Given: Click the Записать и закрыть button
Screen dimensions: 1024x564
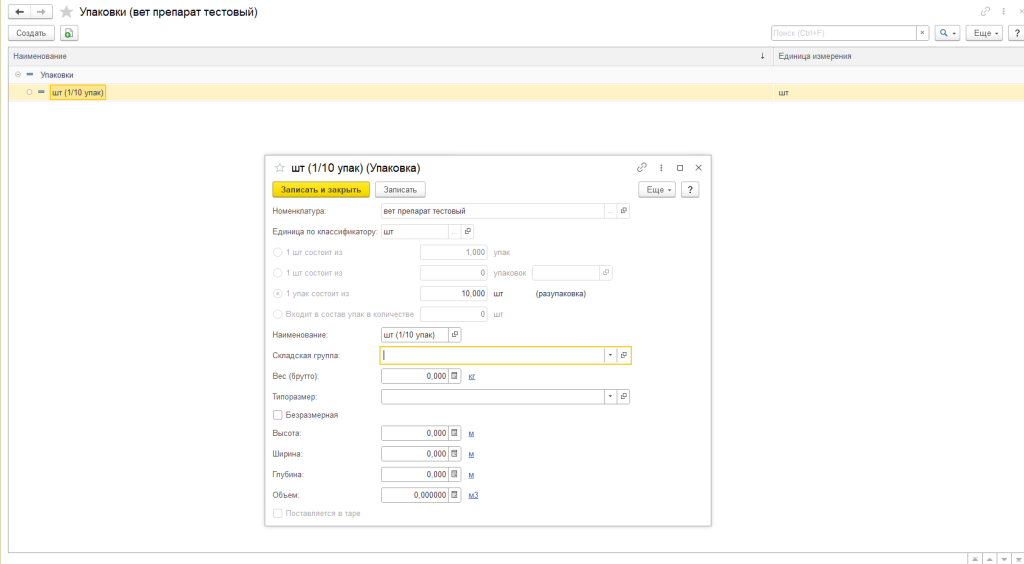Looking at the screenshot, I should point(321,189).
